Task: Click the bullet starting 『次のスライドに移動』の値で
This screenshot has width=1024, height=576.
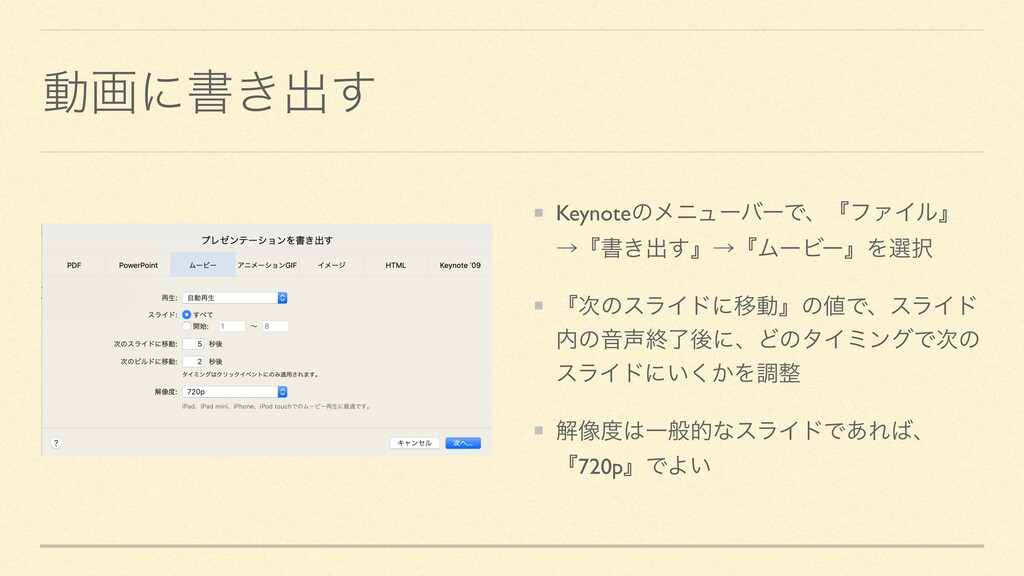Action: click(x=768, y=339)
